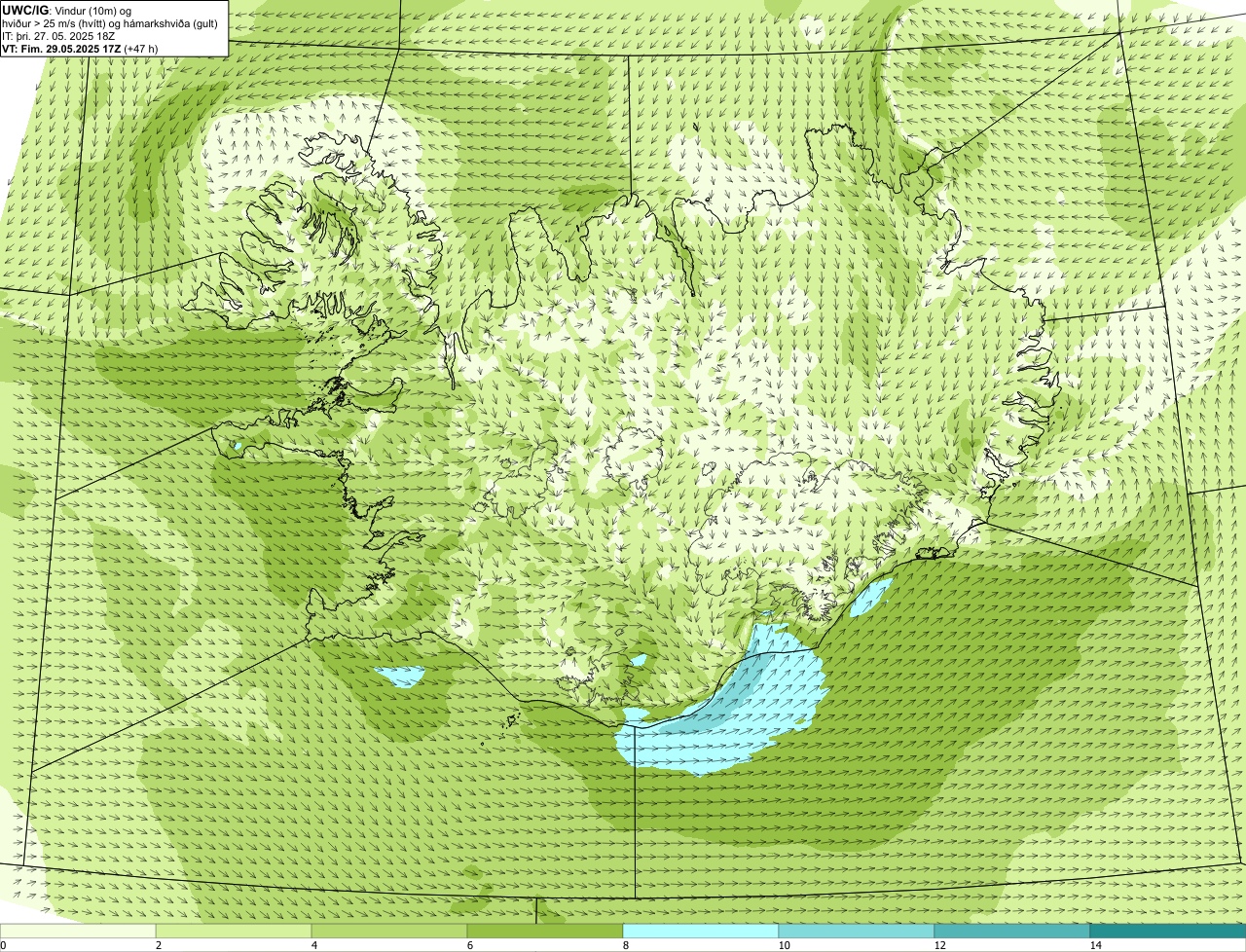The width and height of the screenshot is (1246, 952).
Task: Click the '8' scale tick label
Action: (625, 945)
